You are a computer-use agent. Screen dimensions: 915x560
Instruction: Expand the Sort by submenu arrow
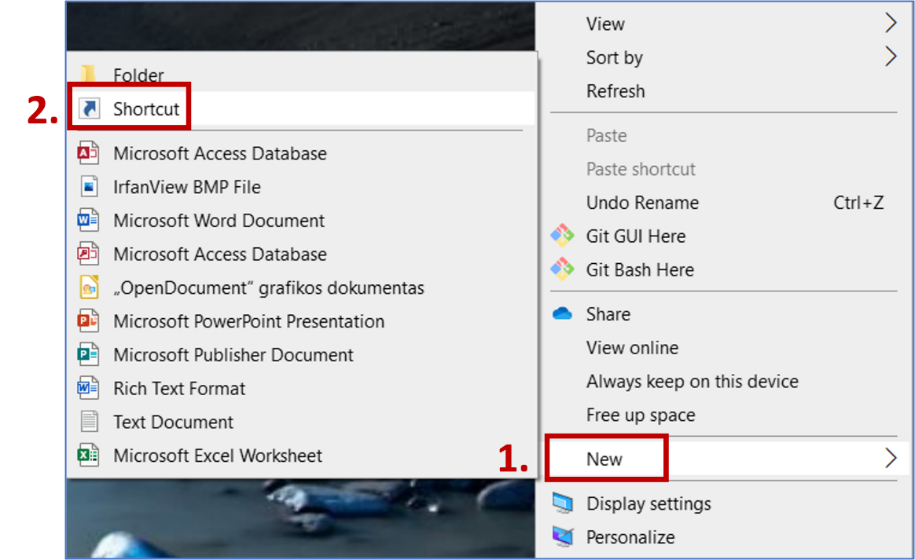890,57
